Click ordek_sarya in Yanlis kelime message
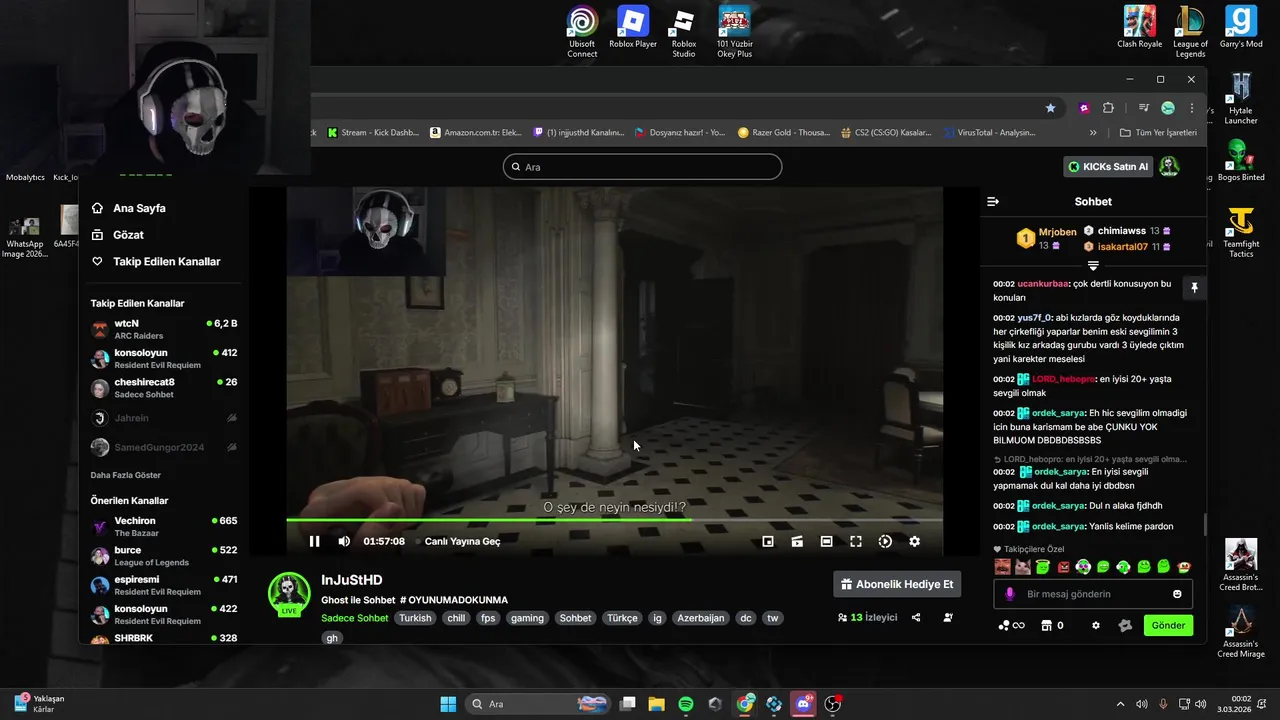 tap(1059, 526)
